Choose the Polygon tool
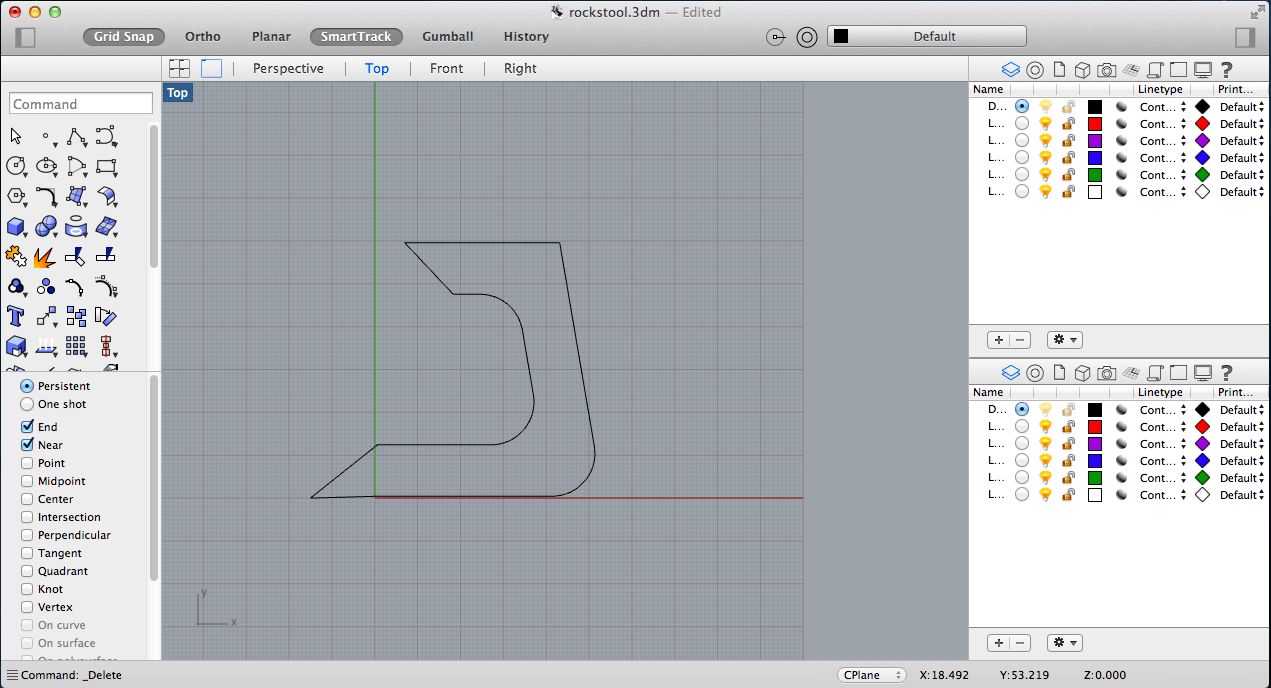The image size is (1271, 688). (x=16, y=196)
